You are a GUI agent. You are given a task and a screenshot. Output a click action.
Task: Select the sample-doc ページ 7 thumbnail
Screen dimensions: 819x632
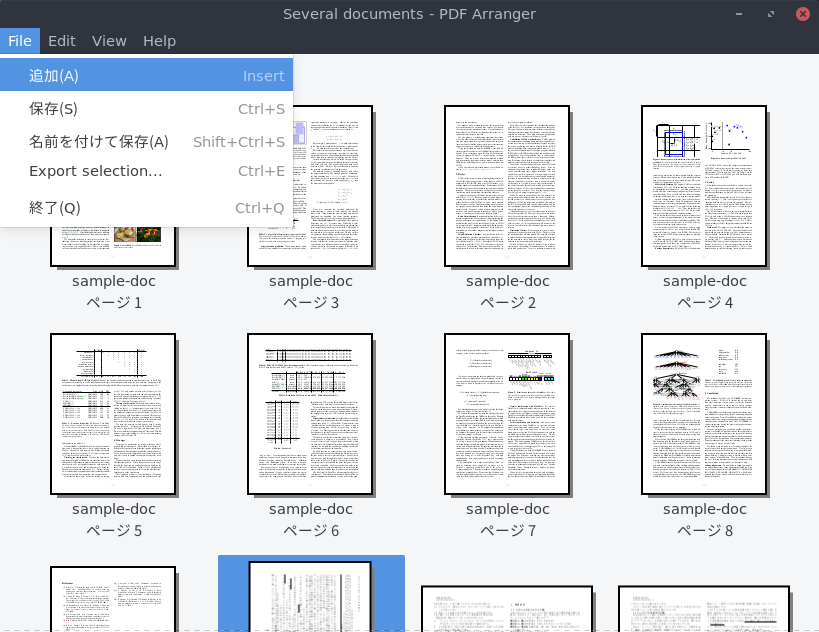coord(507,413)
